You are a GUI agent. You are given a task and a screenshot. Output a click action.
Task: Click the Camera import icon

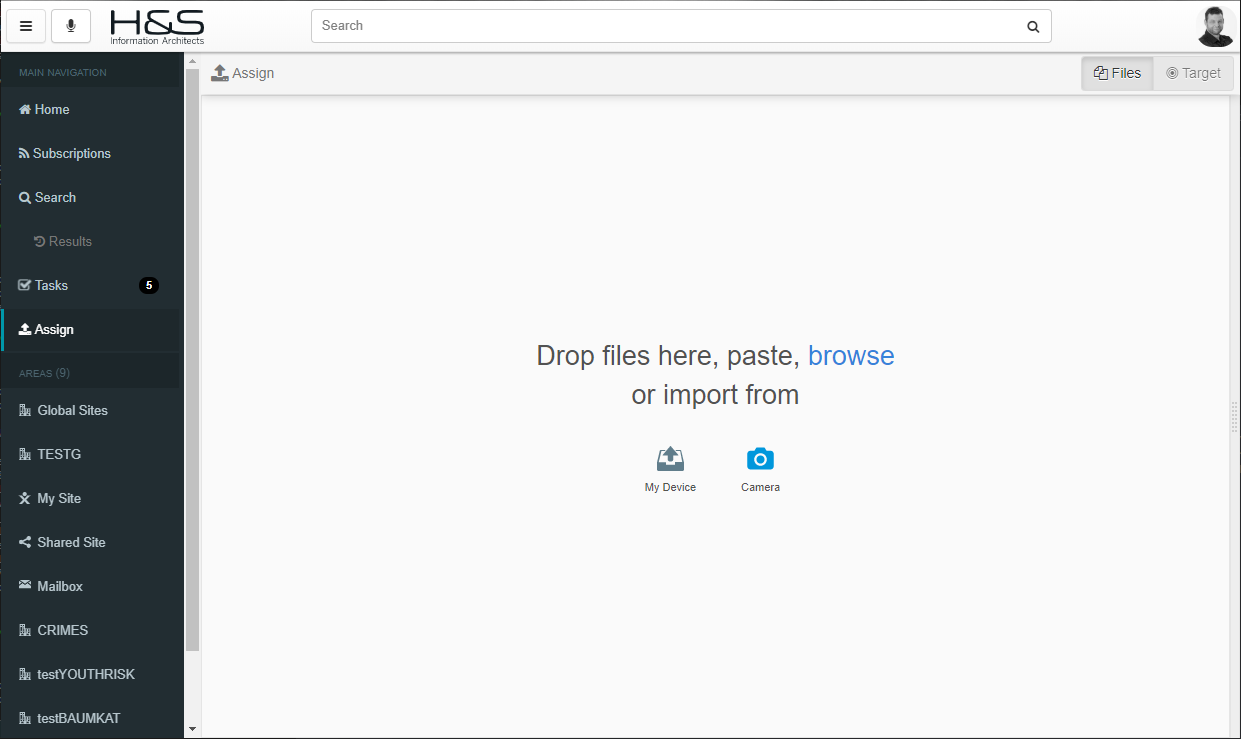[760, 459]
